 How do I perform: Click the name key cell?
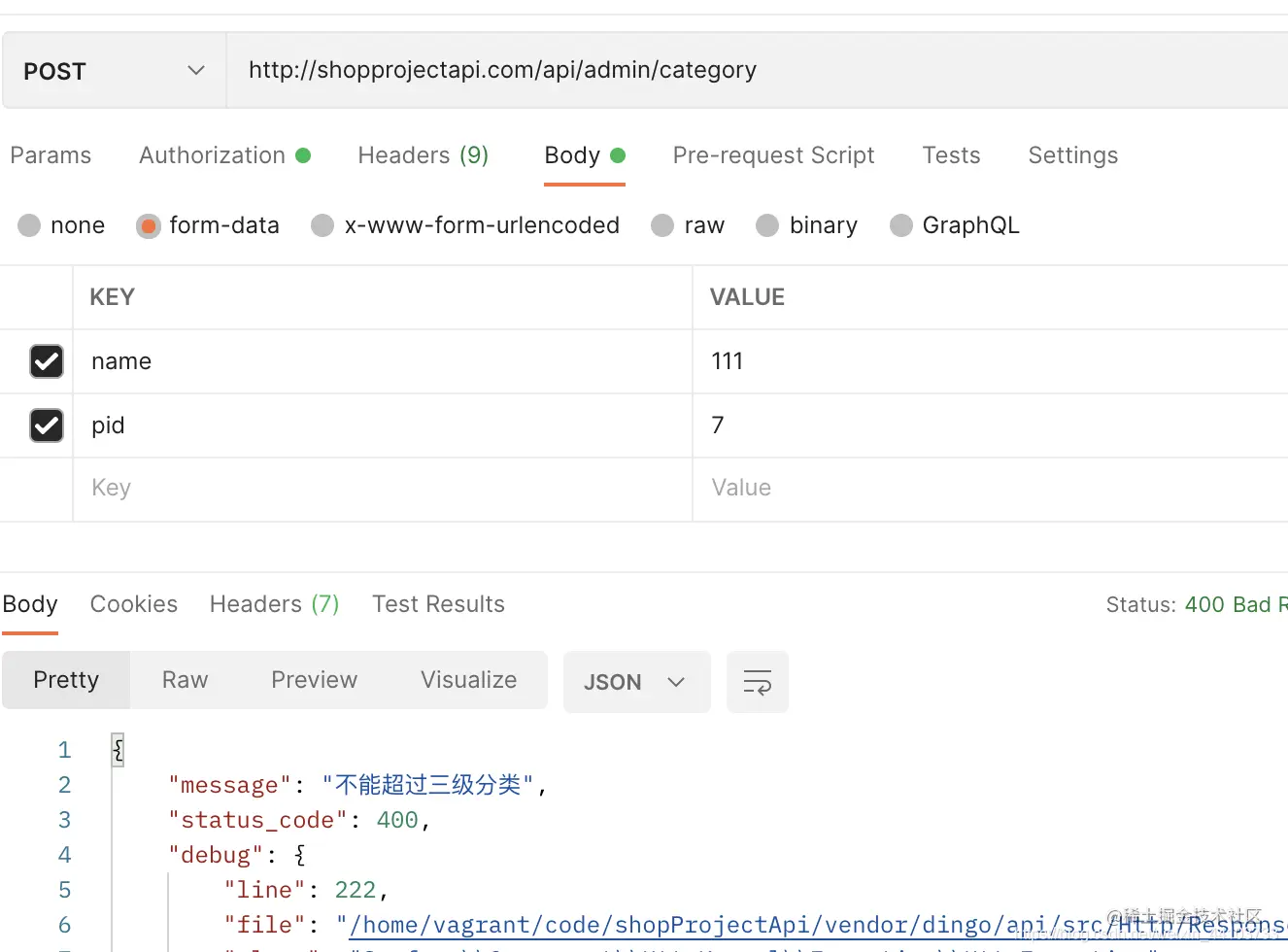(382, 361)
